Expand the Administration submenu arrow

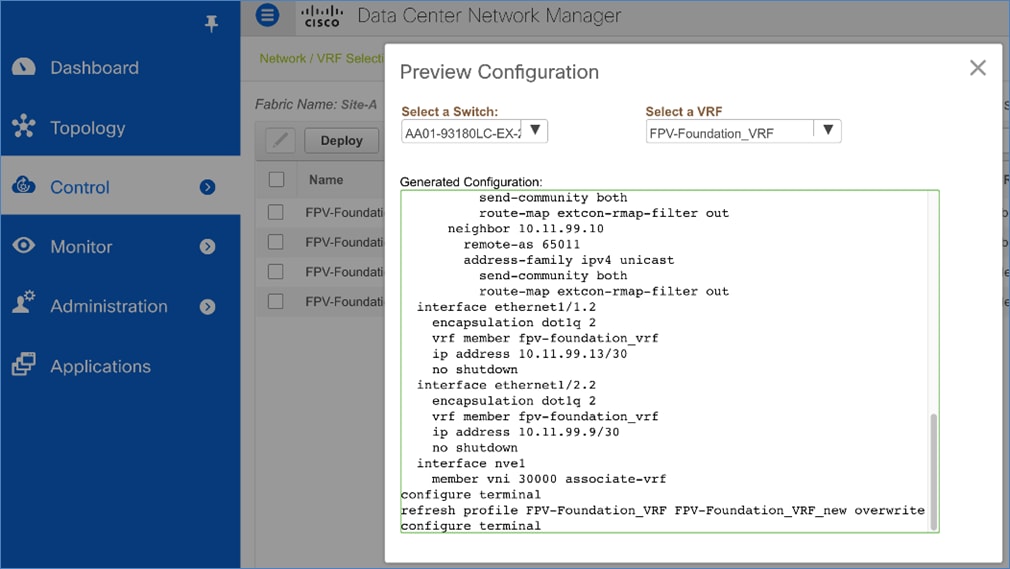207,307
